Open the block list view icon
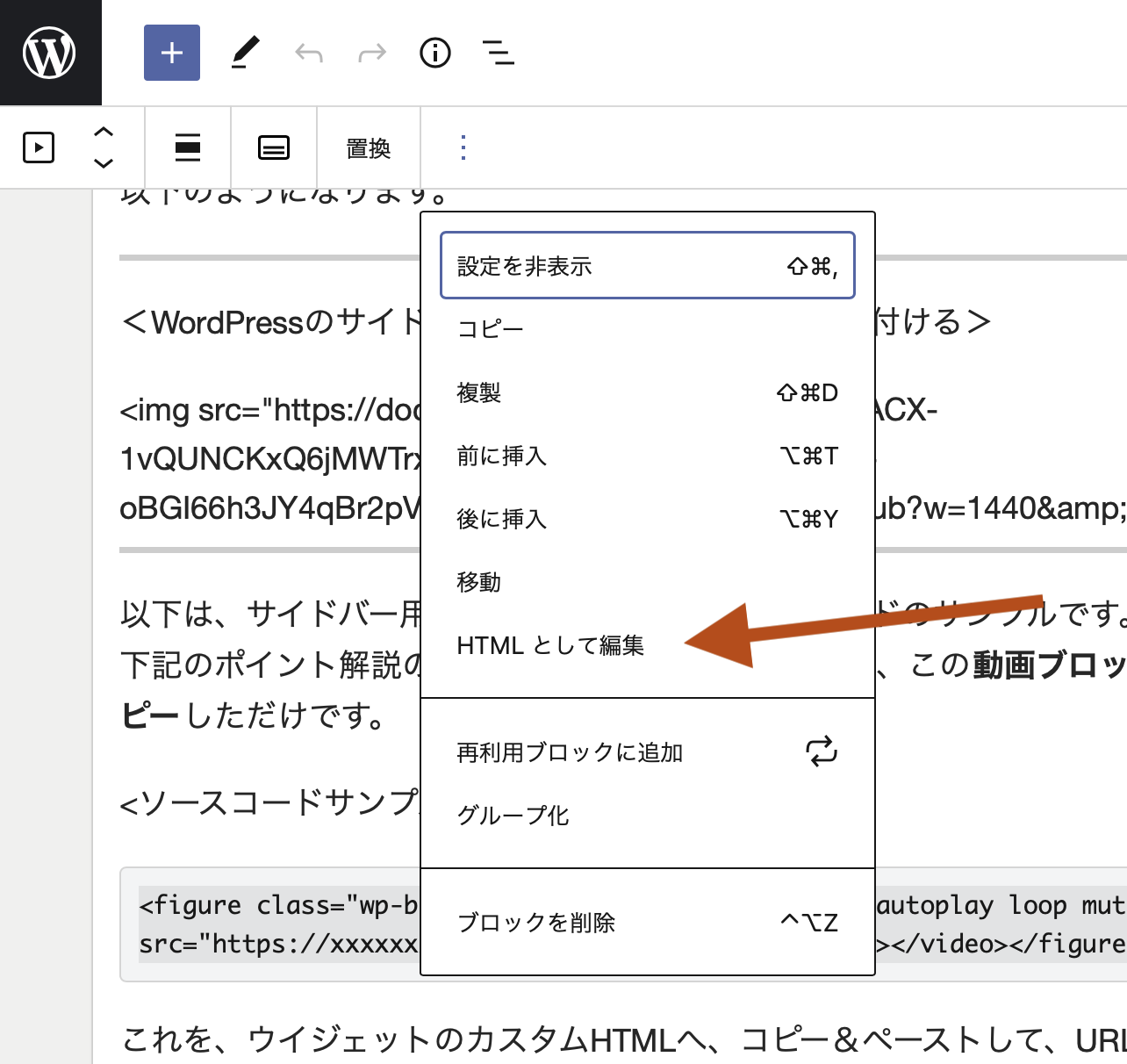 pos(499,53)
